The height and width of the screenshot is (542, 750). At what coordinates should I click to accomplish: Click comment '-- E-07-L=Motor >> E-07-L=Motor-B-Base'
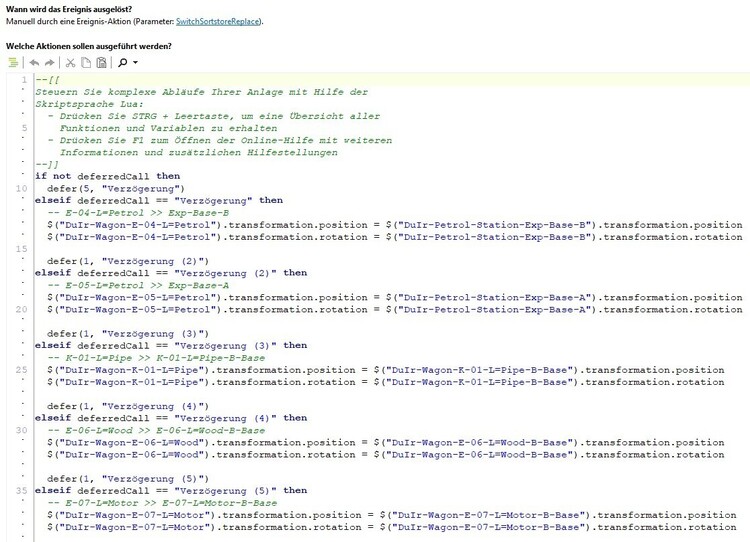click(x=163, y=503)
